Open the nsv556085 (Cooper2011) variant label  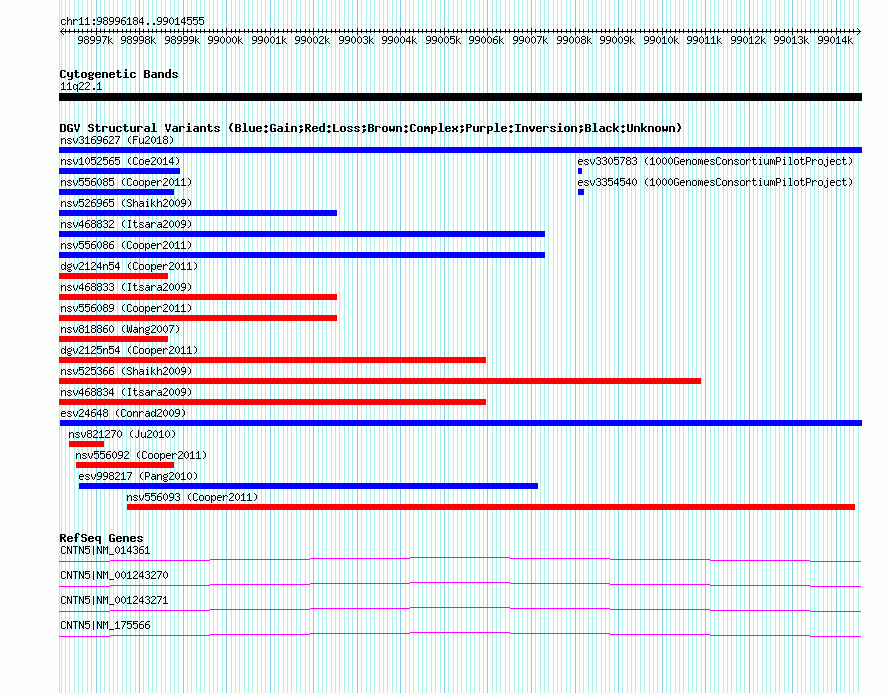click(x=126, y=182)
